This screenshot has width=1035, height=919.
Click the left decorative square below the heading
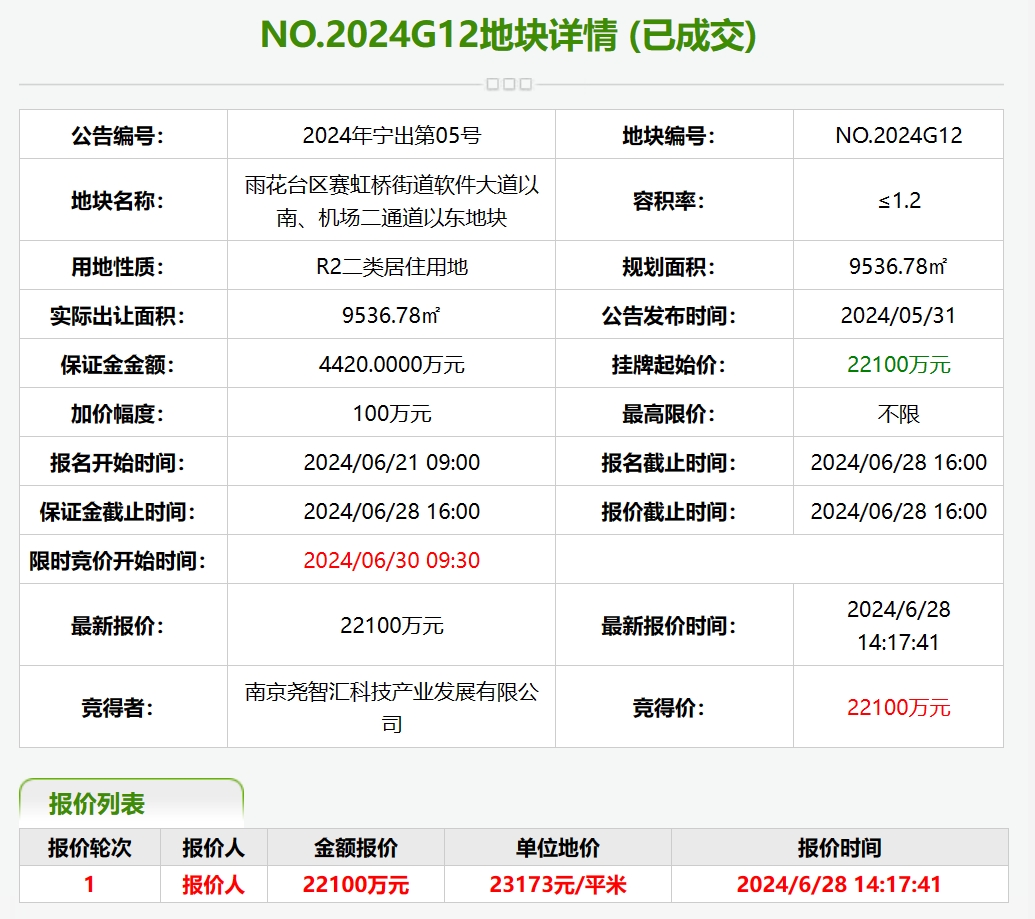(x=492, y=84)
